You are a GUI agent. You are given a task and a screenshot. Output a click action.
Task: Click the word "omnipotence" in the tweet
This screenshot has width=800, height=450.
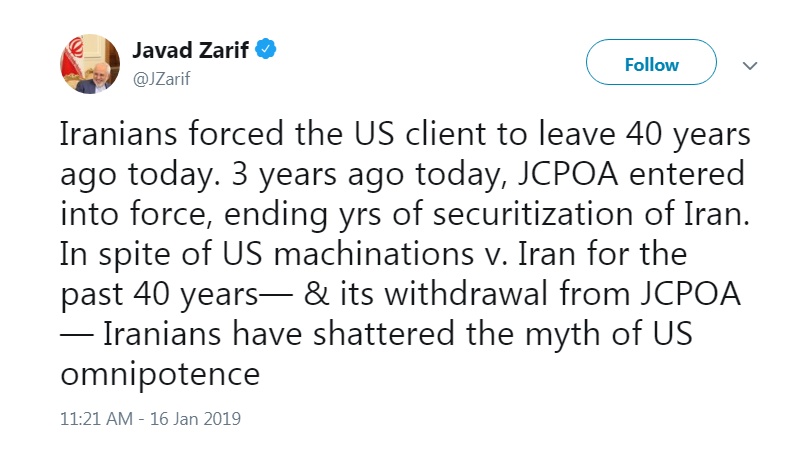point(161,374)
